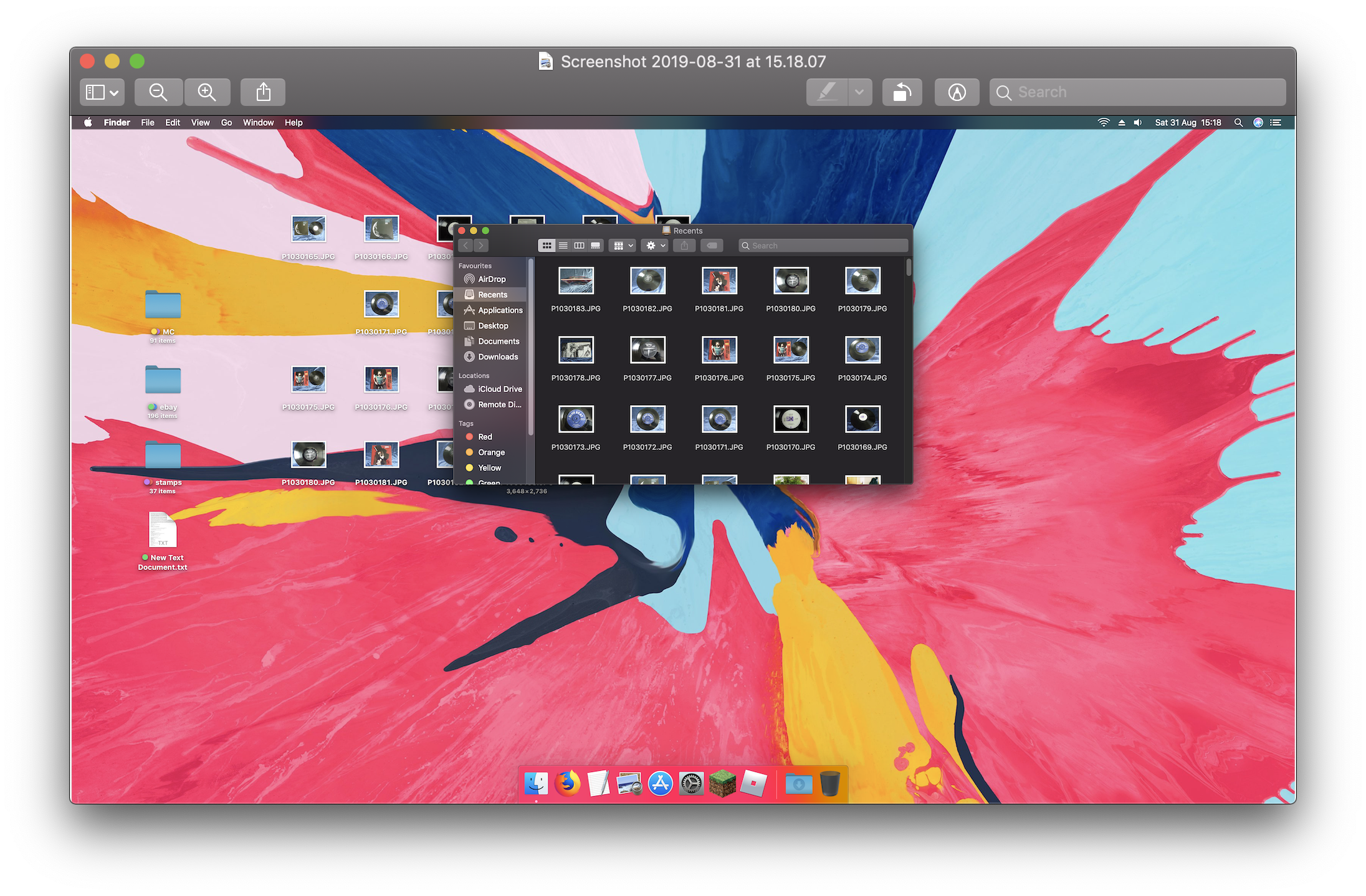Click the Recents window vertical scrollbar
Screen dimensions: 1366x896
pos(909,267)
